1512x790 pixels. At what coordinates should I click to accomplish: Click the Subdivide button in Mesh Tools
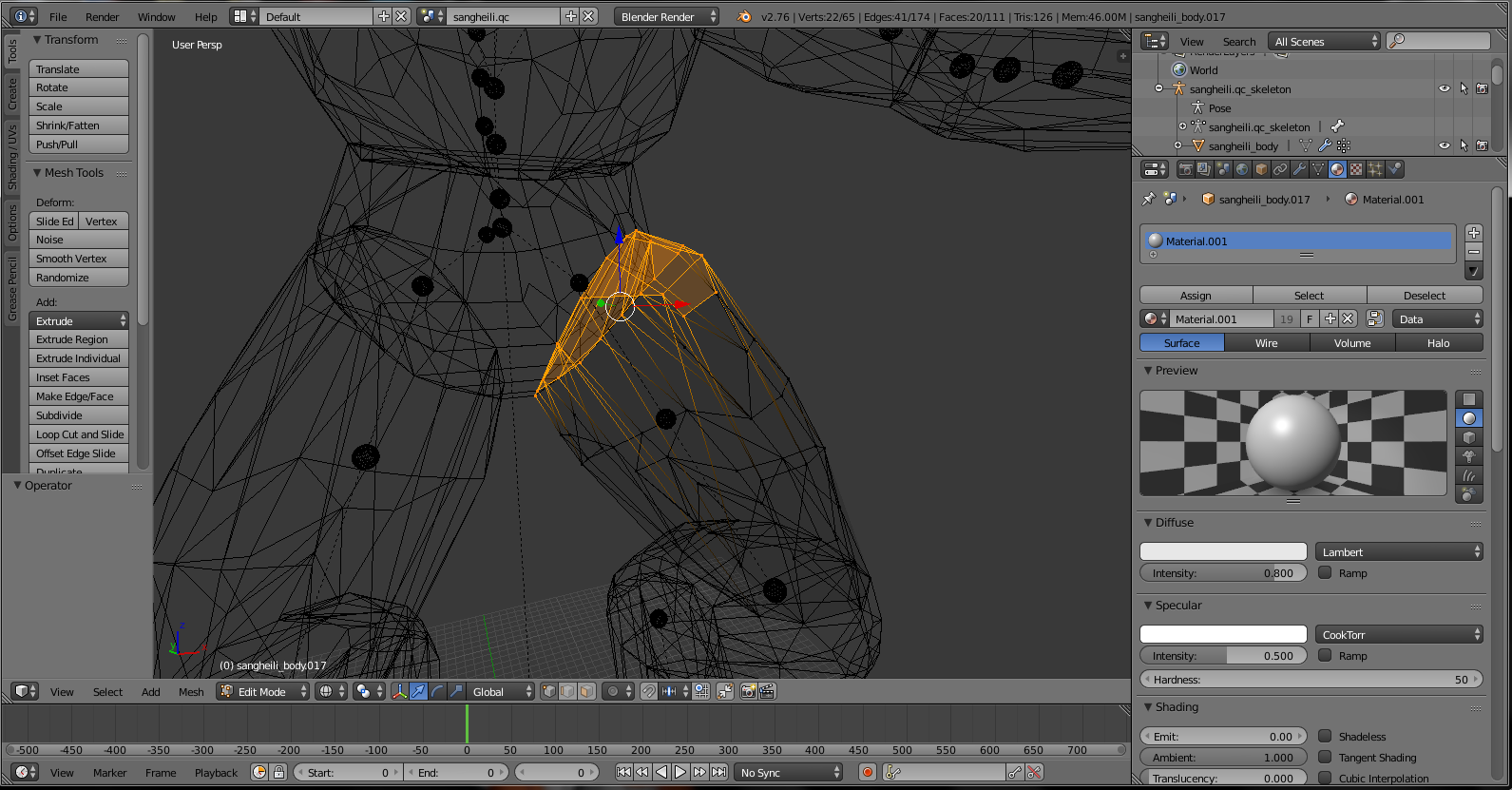click(x=78, y=415)
